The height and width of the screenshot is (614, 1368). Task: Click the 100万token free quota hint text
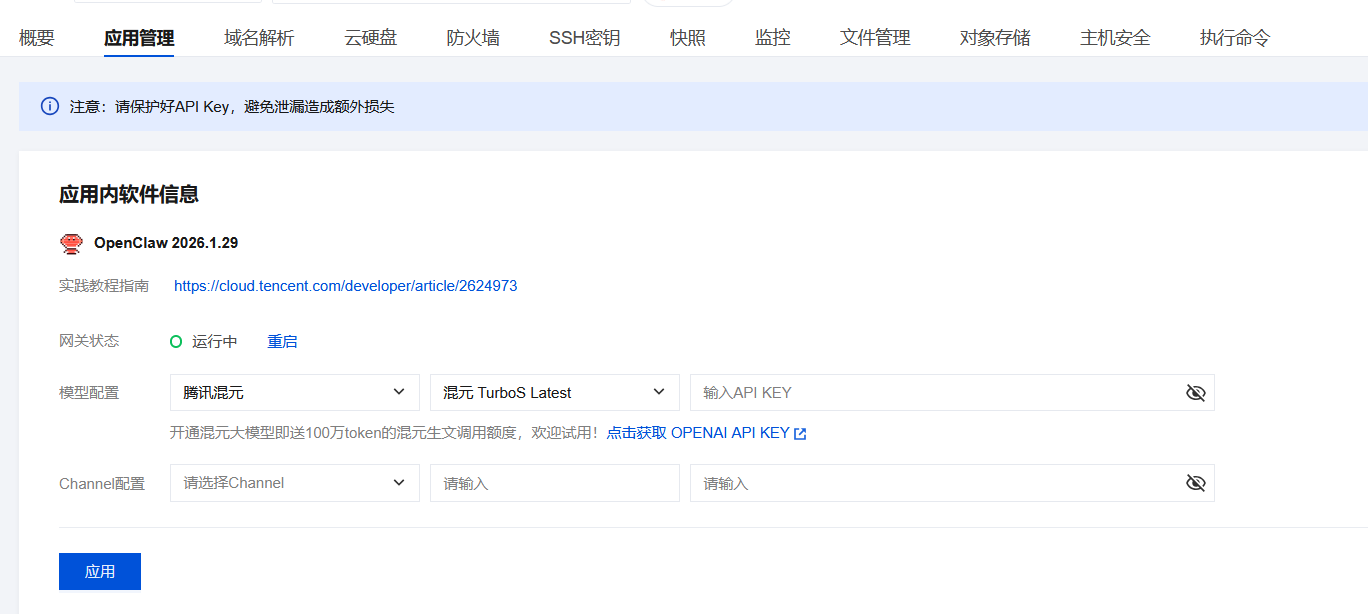point(384,433)
